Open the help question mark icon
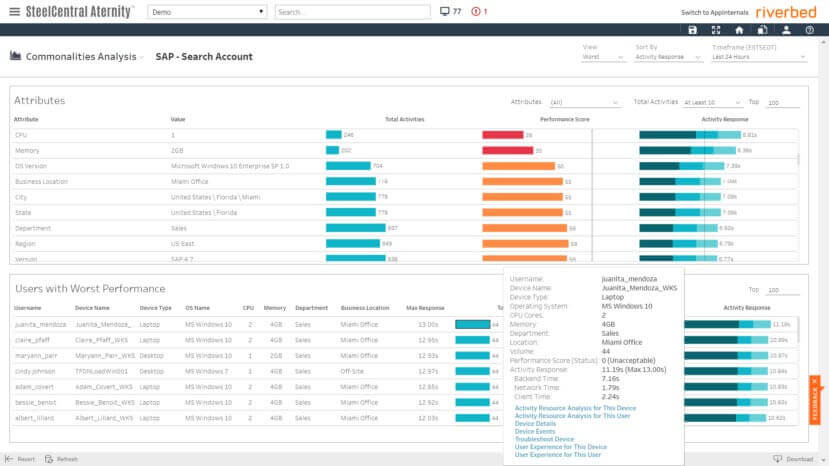Image resolution: width=829 pixels, height=466 pixels. (809, 30)
